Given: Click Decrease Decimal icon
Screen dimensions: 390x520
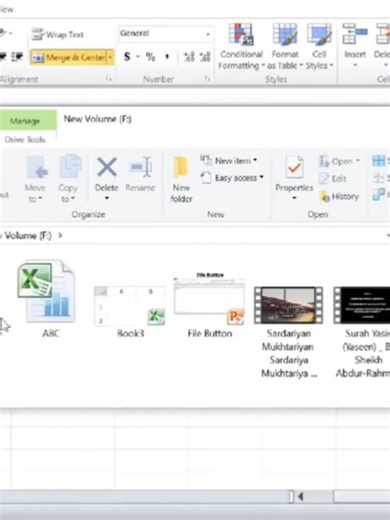Looking at the screenshot, I should click(x=205, y=57).
